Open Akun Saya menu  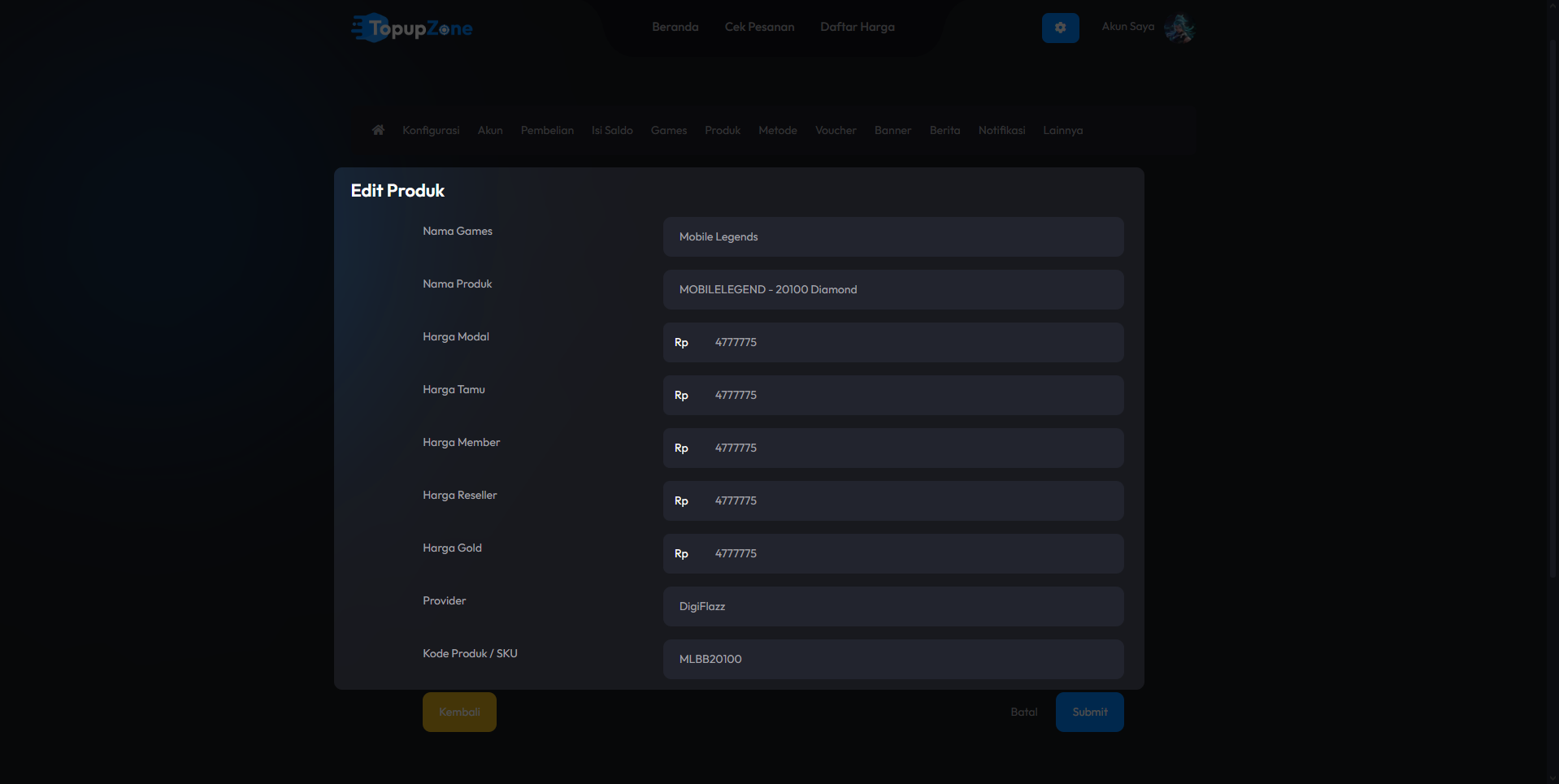[x=1127, y=27]
